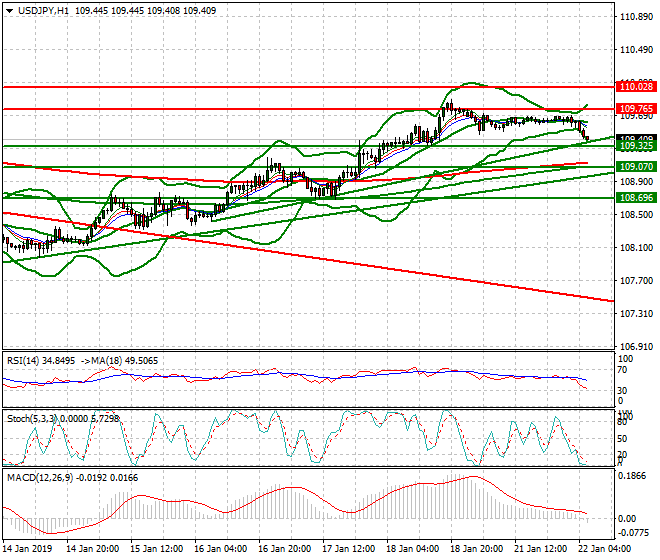Click the red 110.028 price label

636,87
